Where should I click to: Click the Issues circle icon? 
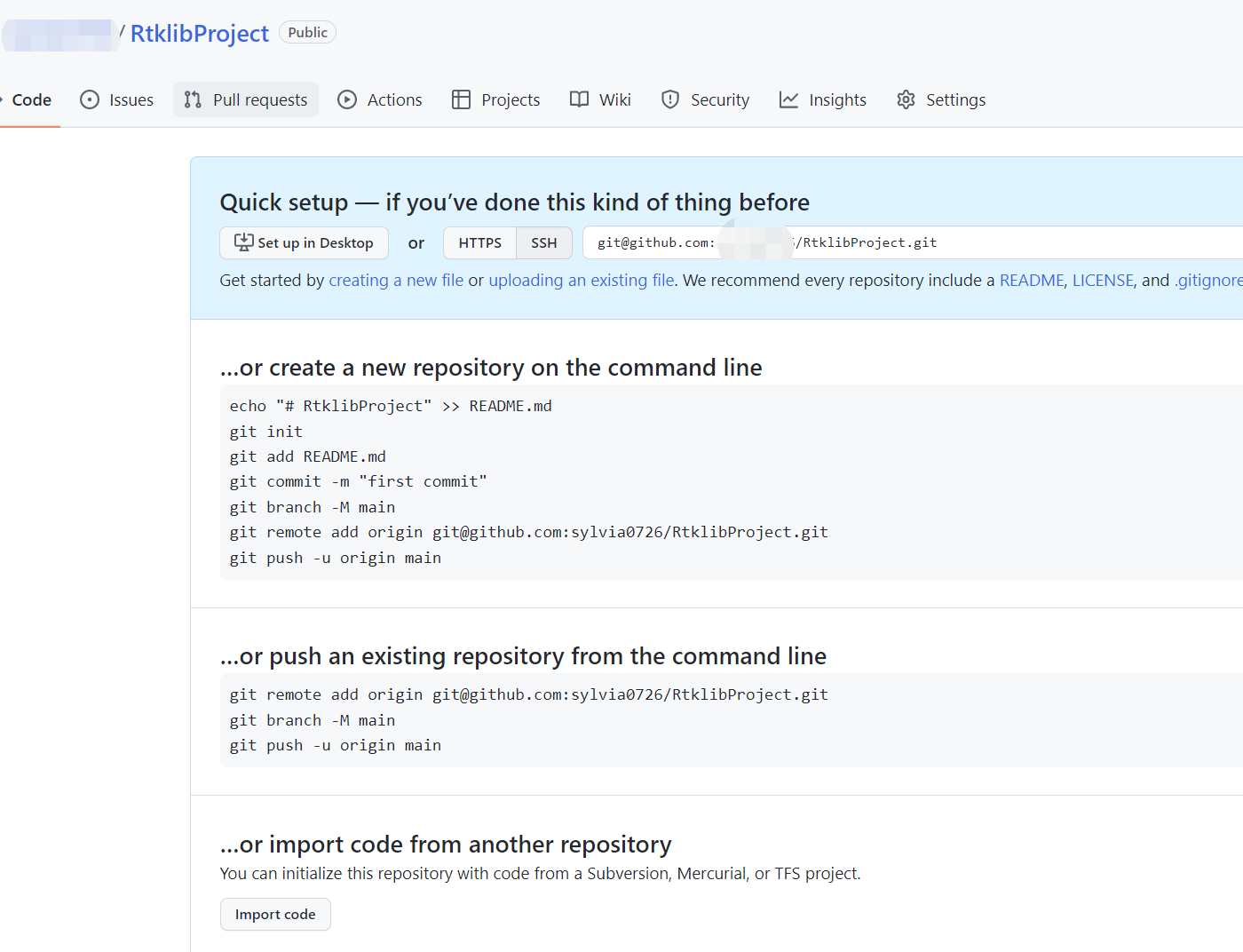tap(90, 99)
